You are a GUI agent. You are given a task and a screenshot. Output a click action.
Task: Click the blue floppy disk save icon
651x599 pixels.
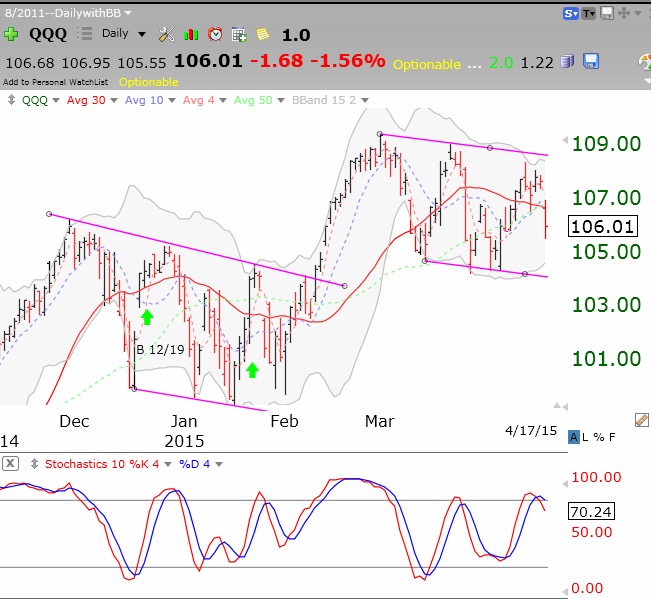[x=591, y=61]
